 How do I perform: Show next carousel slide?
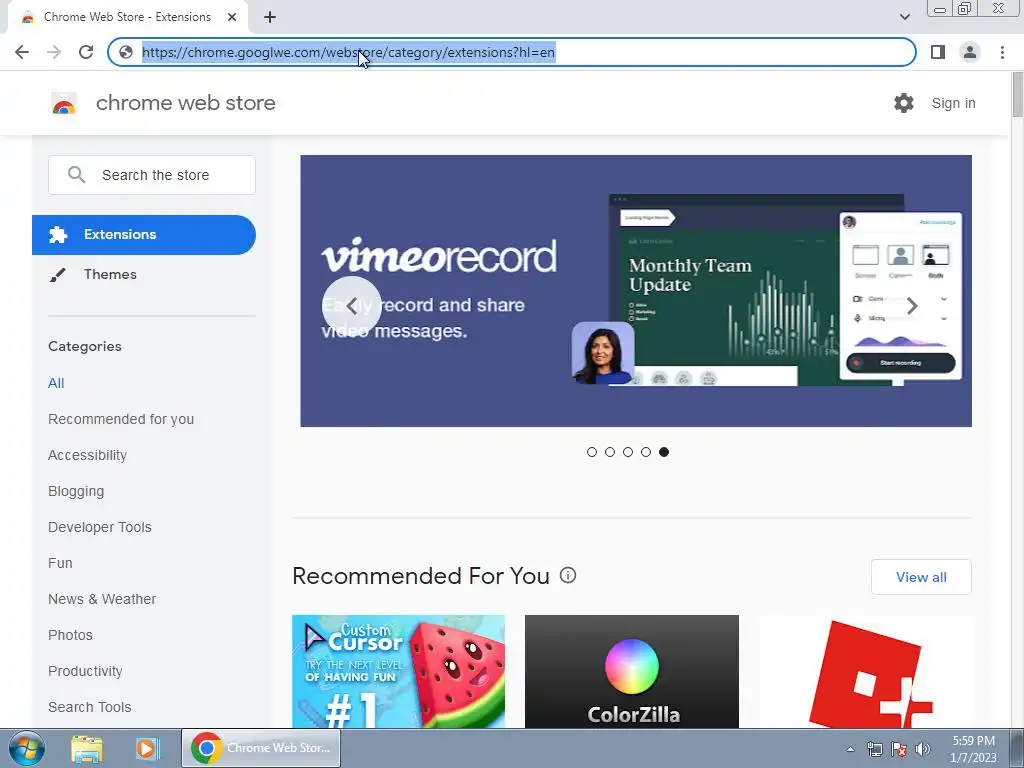pyautogui.click(x=912, y=306)
